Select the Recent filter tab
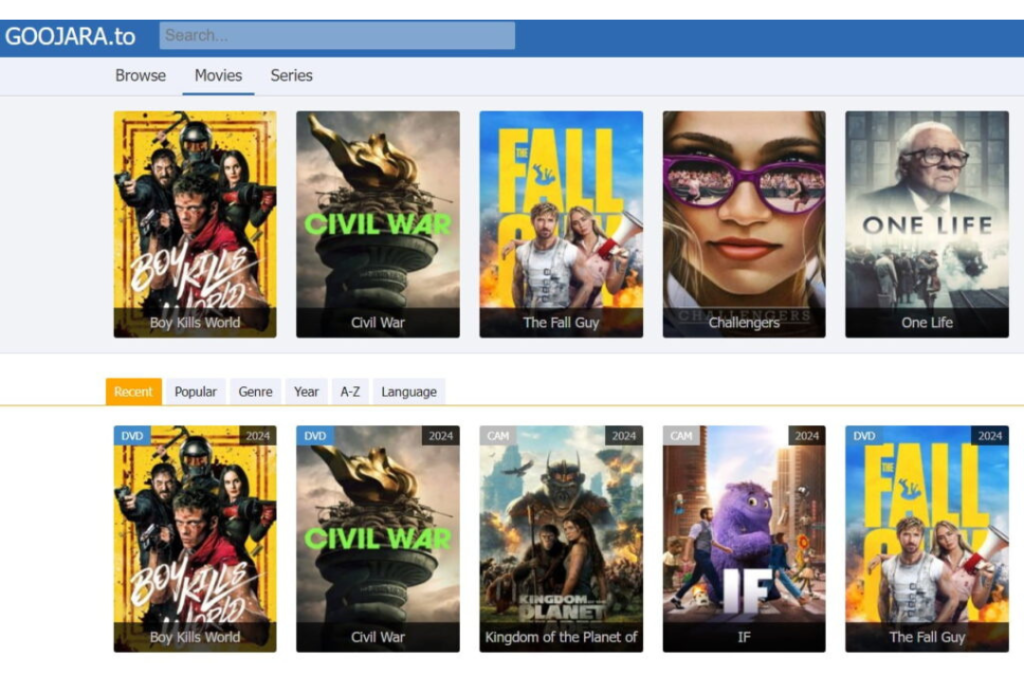Image resolution: width=1024 pixels, height=683 pixels. pyautogui.click(x=133, y=392)
